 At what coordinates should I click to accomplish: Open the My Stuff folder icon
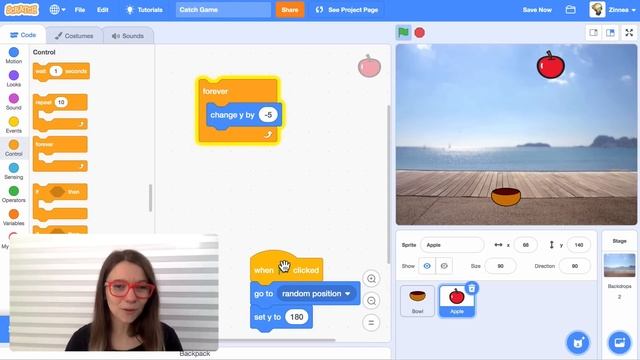tap(571, 9)
